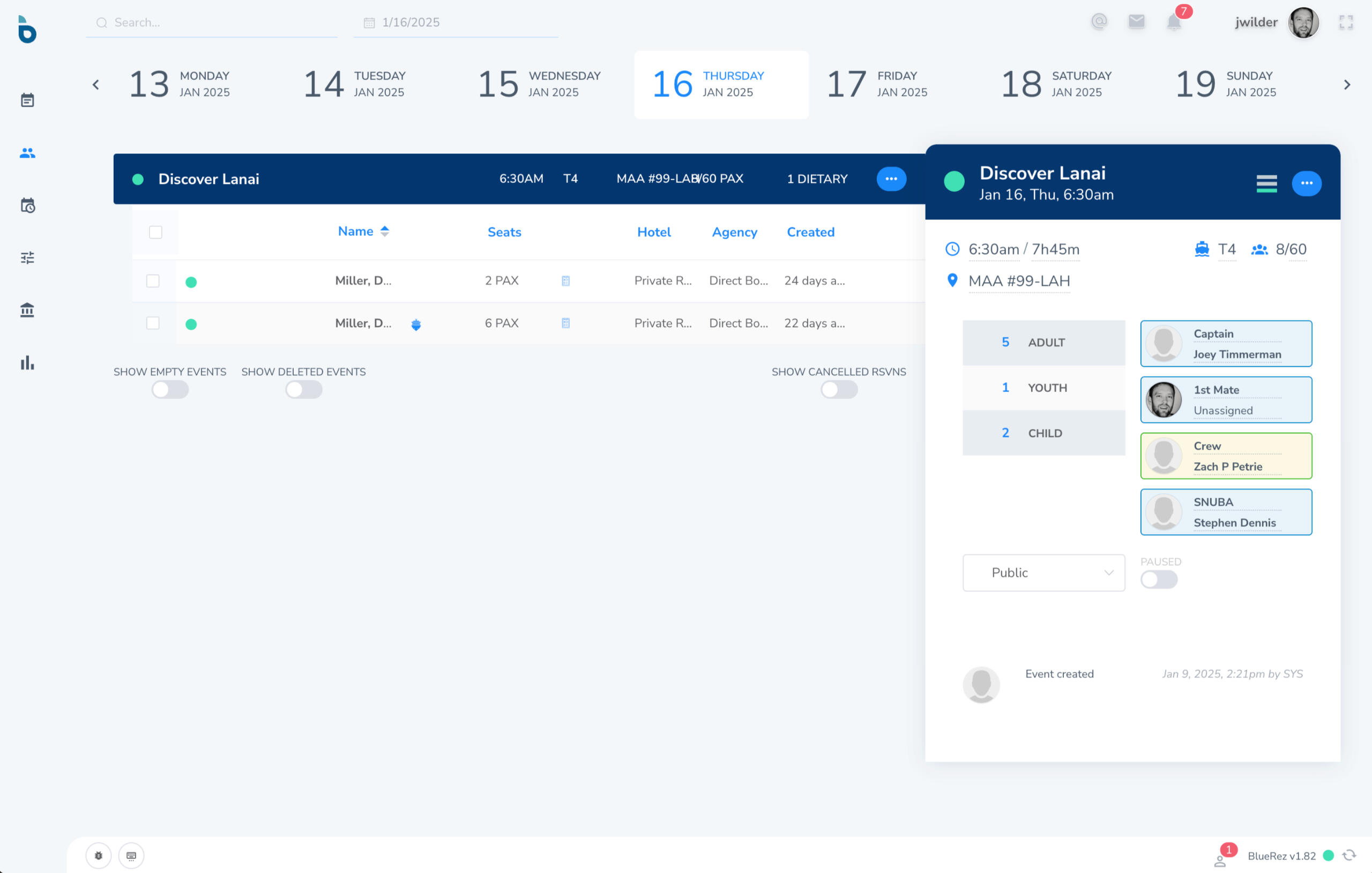The width and height of the screenshot is (1372, 873).
Task: Open the sliders settings sidebar icon
Action: point(27,258)
